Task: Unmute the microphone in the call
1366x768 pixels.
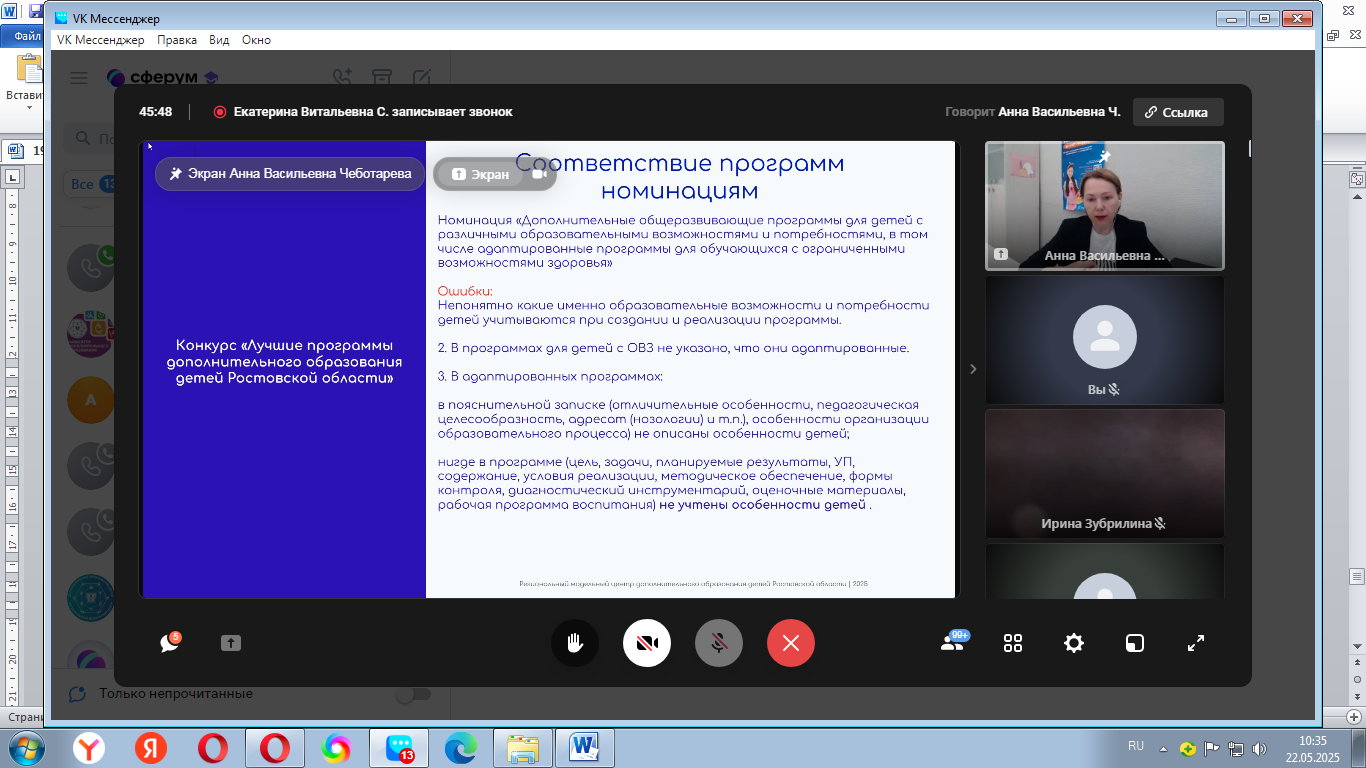Action: (719, 643)
